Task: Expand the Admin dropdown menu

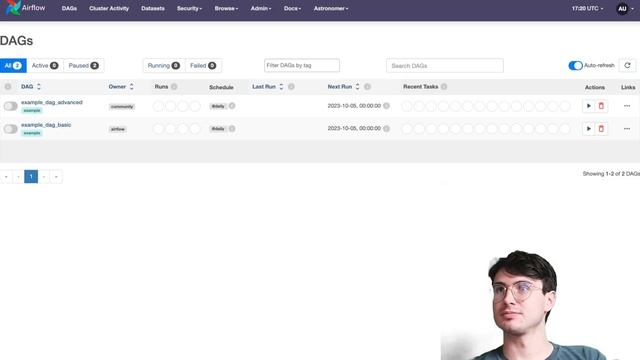Action: [x=261, y=8]
